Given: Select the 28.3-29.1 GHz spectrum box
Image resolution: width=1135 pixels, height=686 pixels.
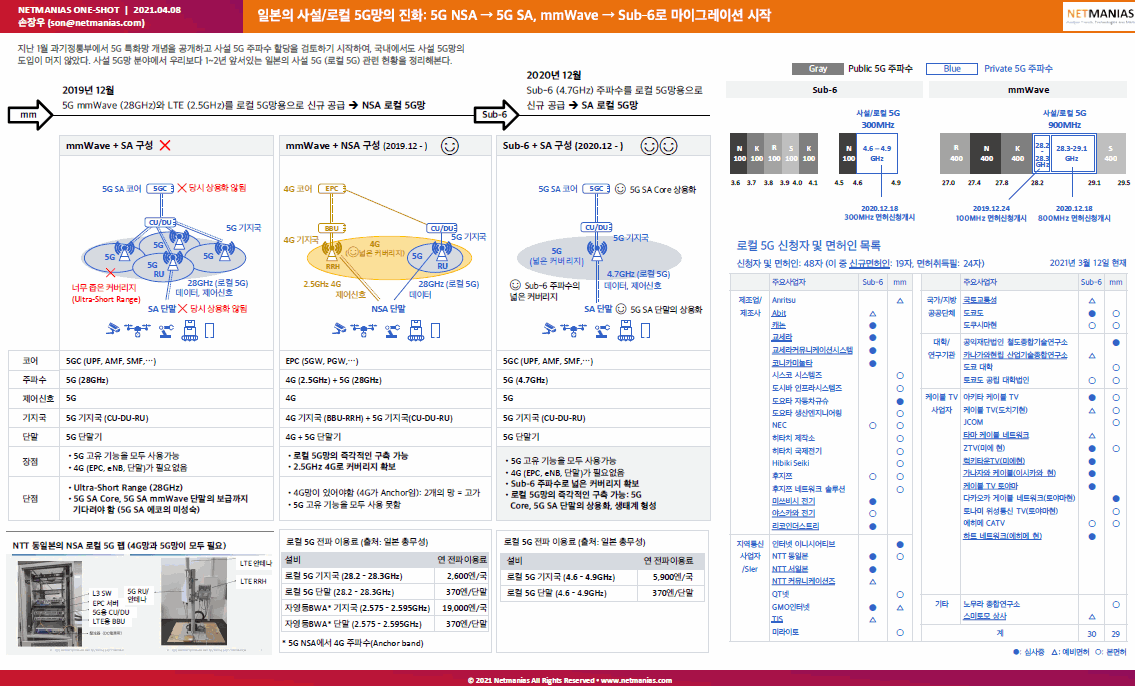Looking at the screenshot, I should click(x=1071, y=153).
